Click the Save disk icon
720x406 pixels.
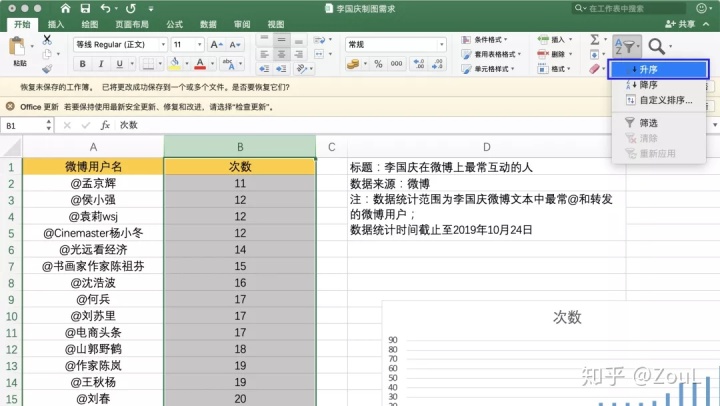85,8
